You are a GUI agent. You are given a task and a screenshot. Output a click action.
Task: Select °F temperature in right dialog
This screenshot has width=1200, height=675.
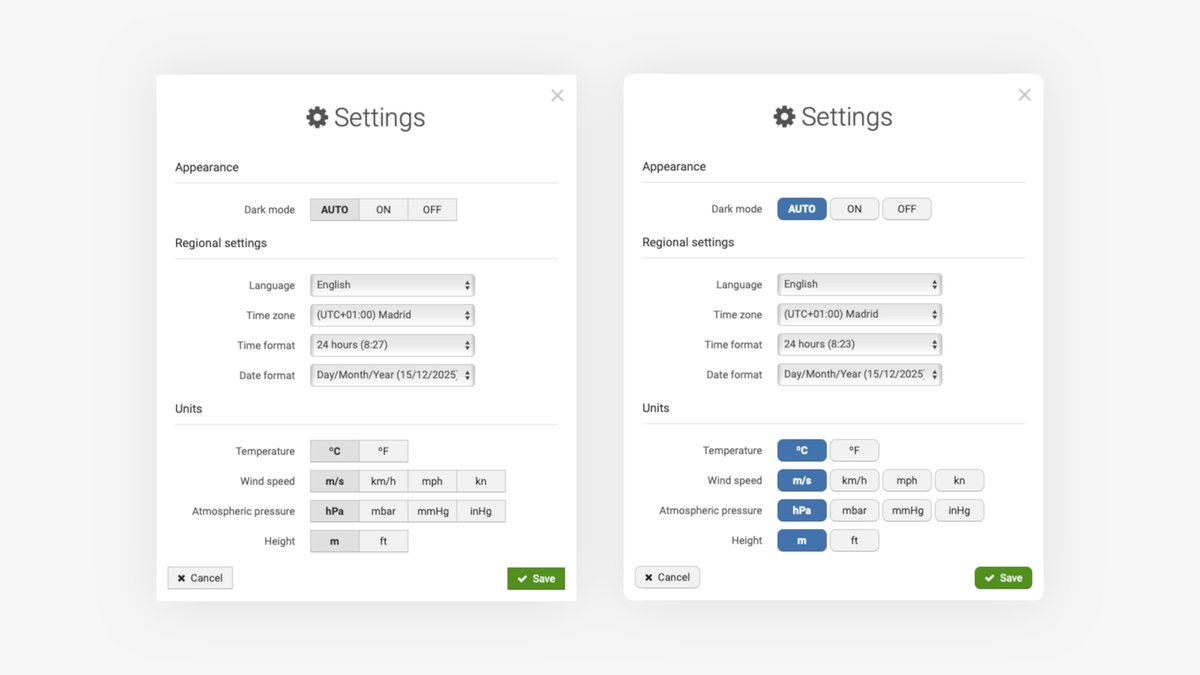point(854,450)
